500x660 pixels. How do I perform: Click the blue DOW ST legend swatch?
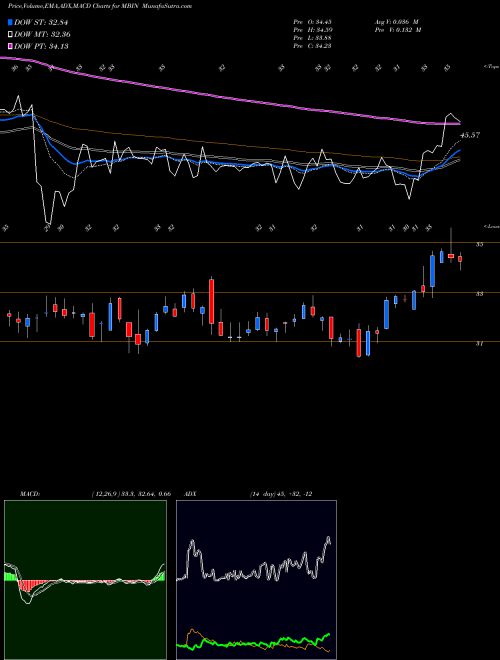pyautogui.click(x=10, y=22)
